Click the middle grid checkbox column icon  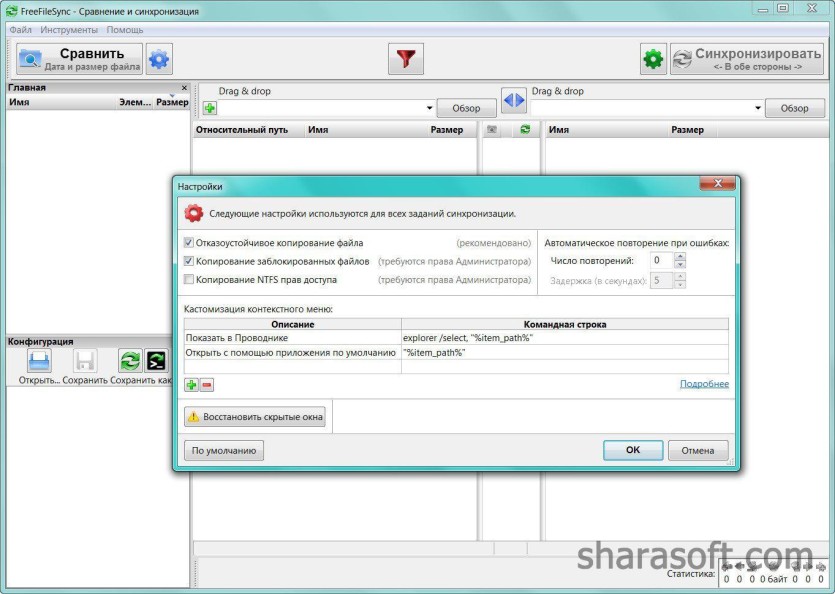point(492,130)
